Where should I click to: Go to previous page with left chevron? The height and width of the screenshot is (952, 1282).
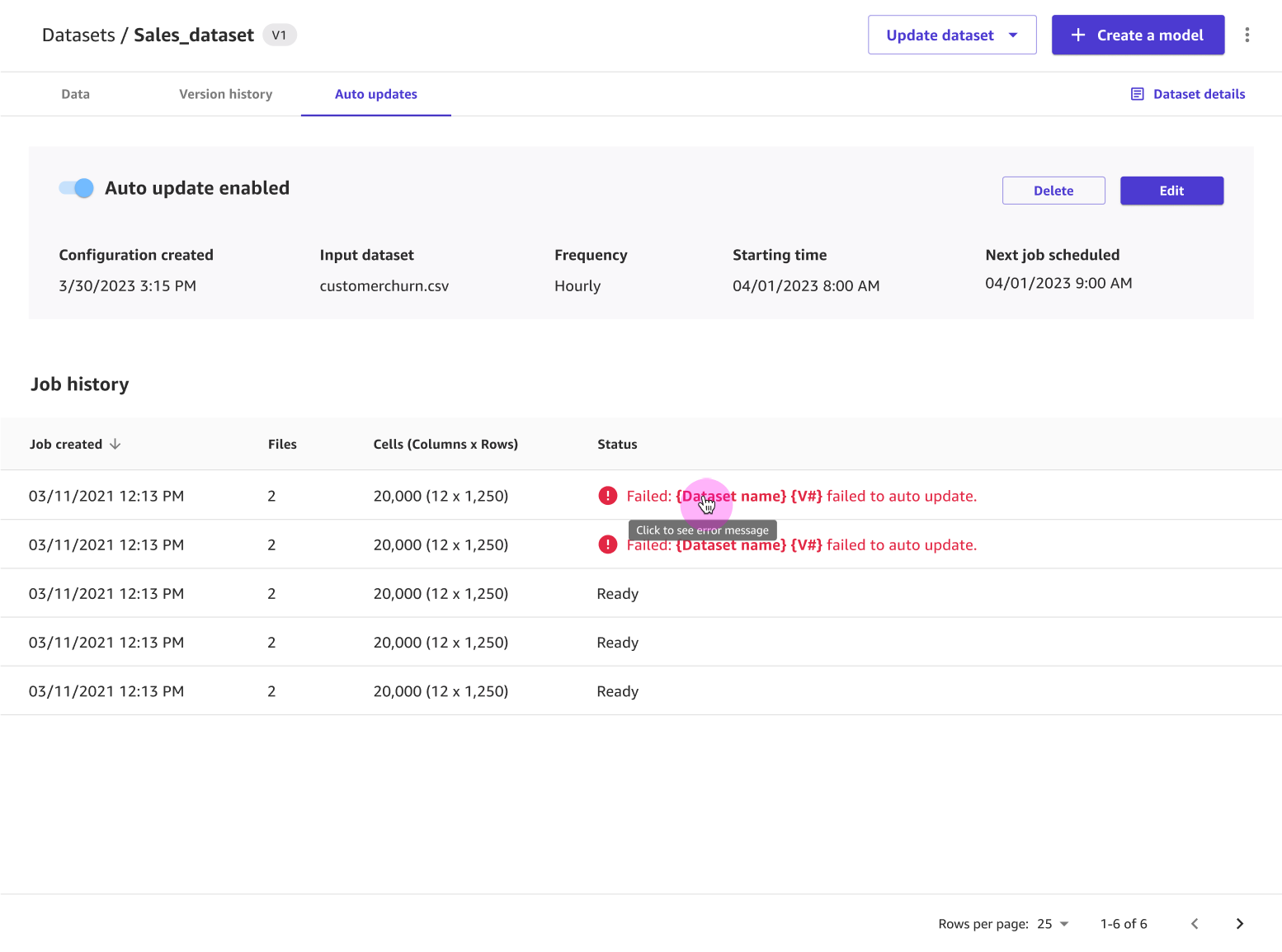pyautogui.click(x=1194, y=924)
